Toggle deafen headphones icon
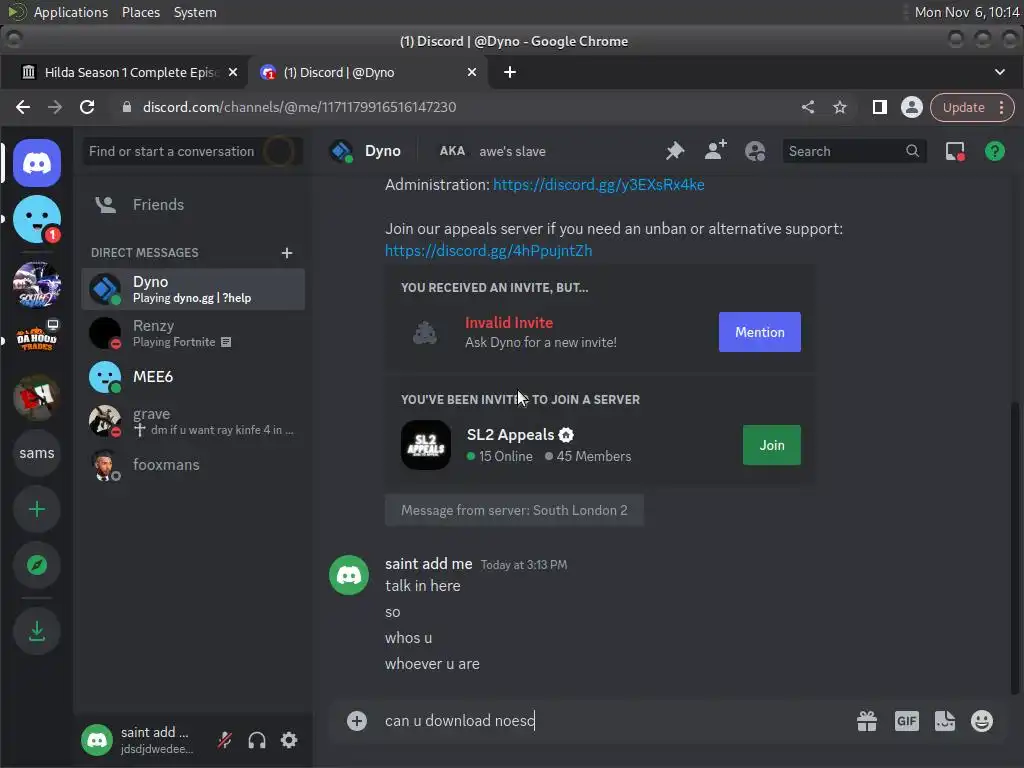Viewport: 1024px width, 768px height. pyautogui.click(x=257, y=740)
